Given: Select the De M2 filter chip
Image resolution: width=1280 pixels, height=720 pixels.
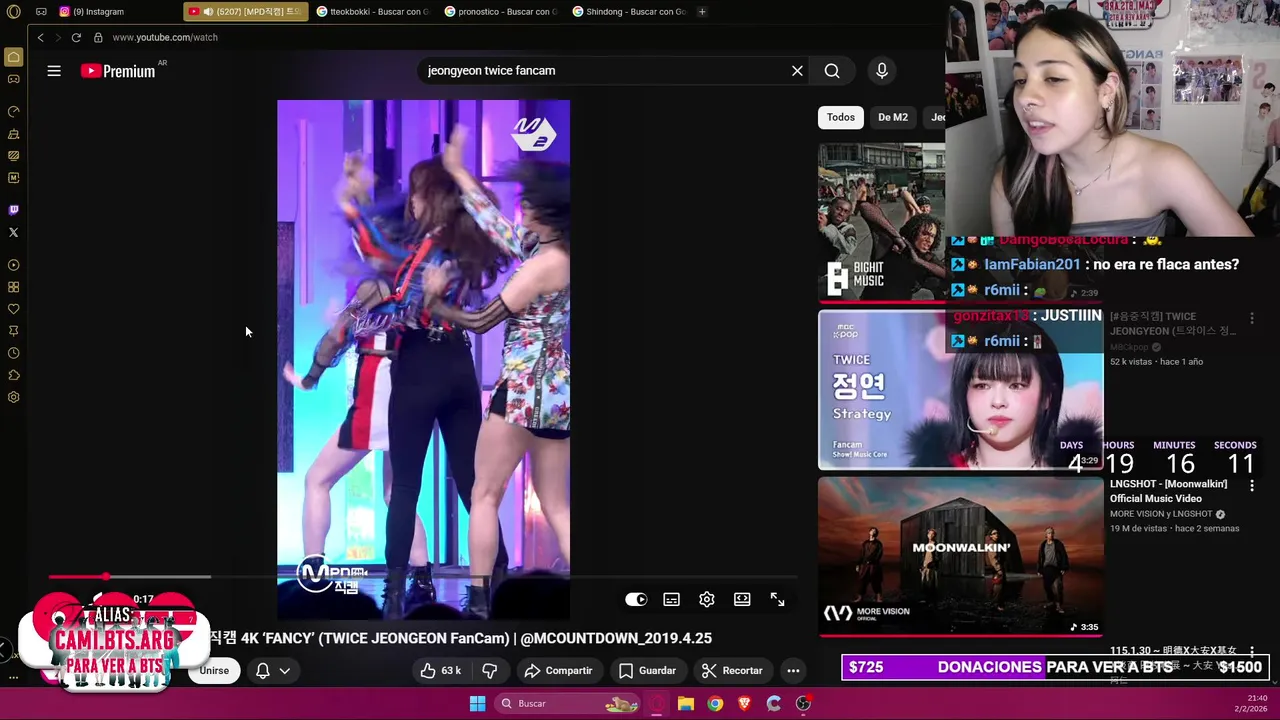Looking at the screenshot, I should (893, 117).
